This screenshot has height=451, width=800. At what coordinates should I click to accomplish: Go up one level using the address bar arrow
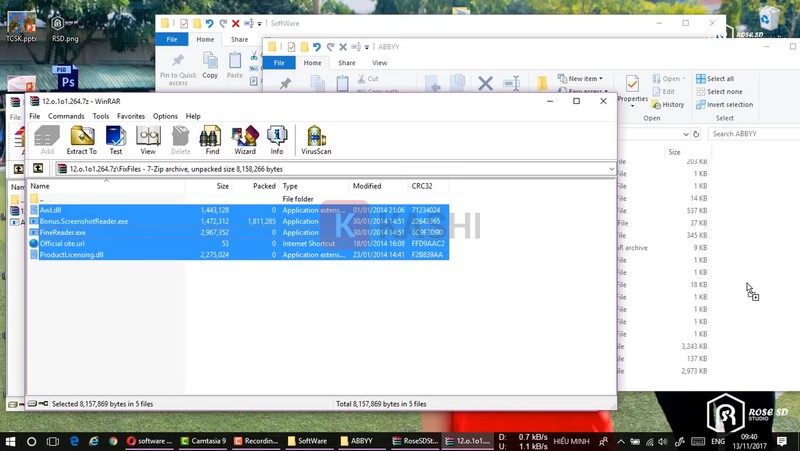tap(38, 168)
